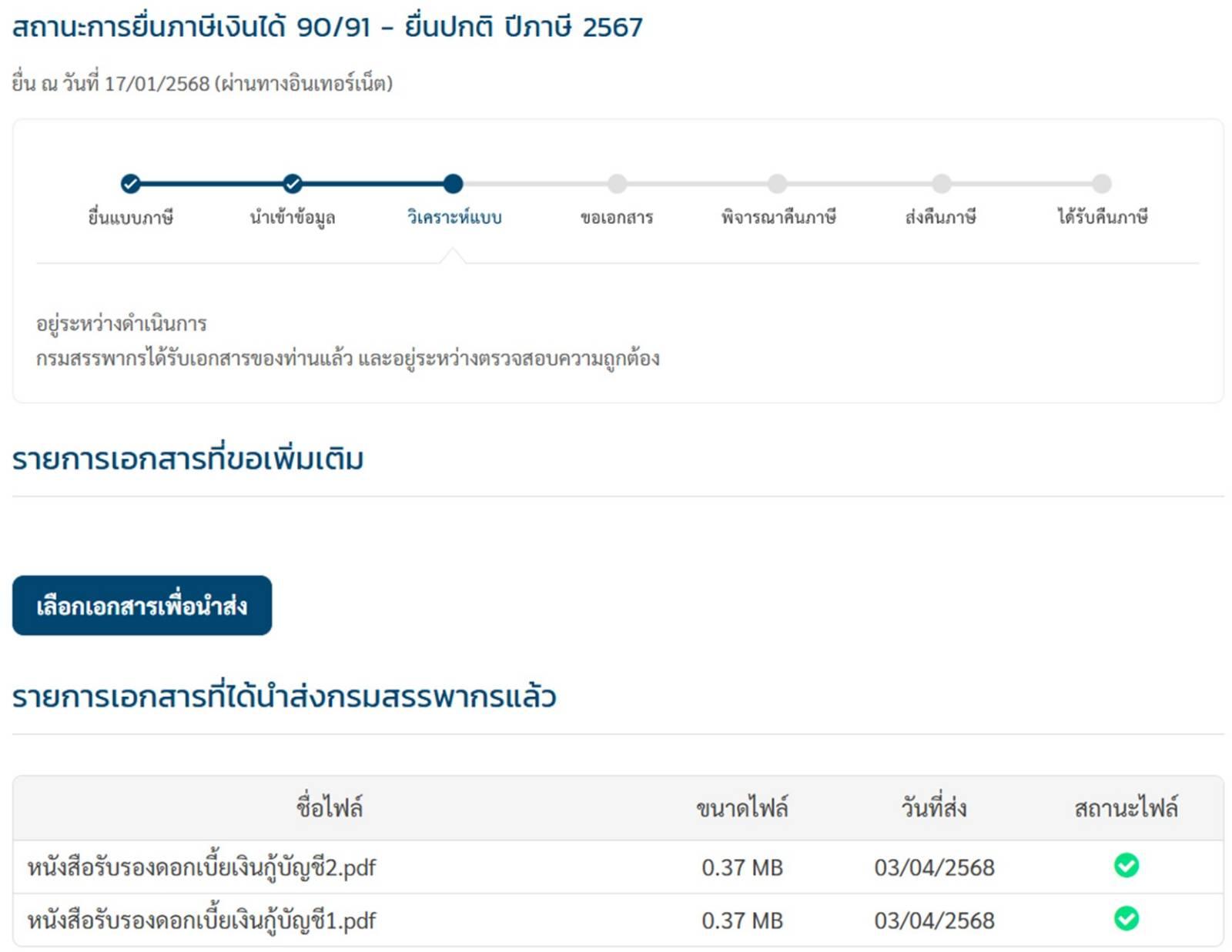The image size is (1232, 952).
Task: Click the อยู่ระหว่างดำเนินการ status text
Action: point(122,323)
